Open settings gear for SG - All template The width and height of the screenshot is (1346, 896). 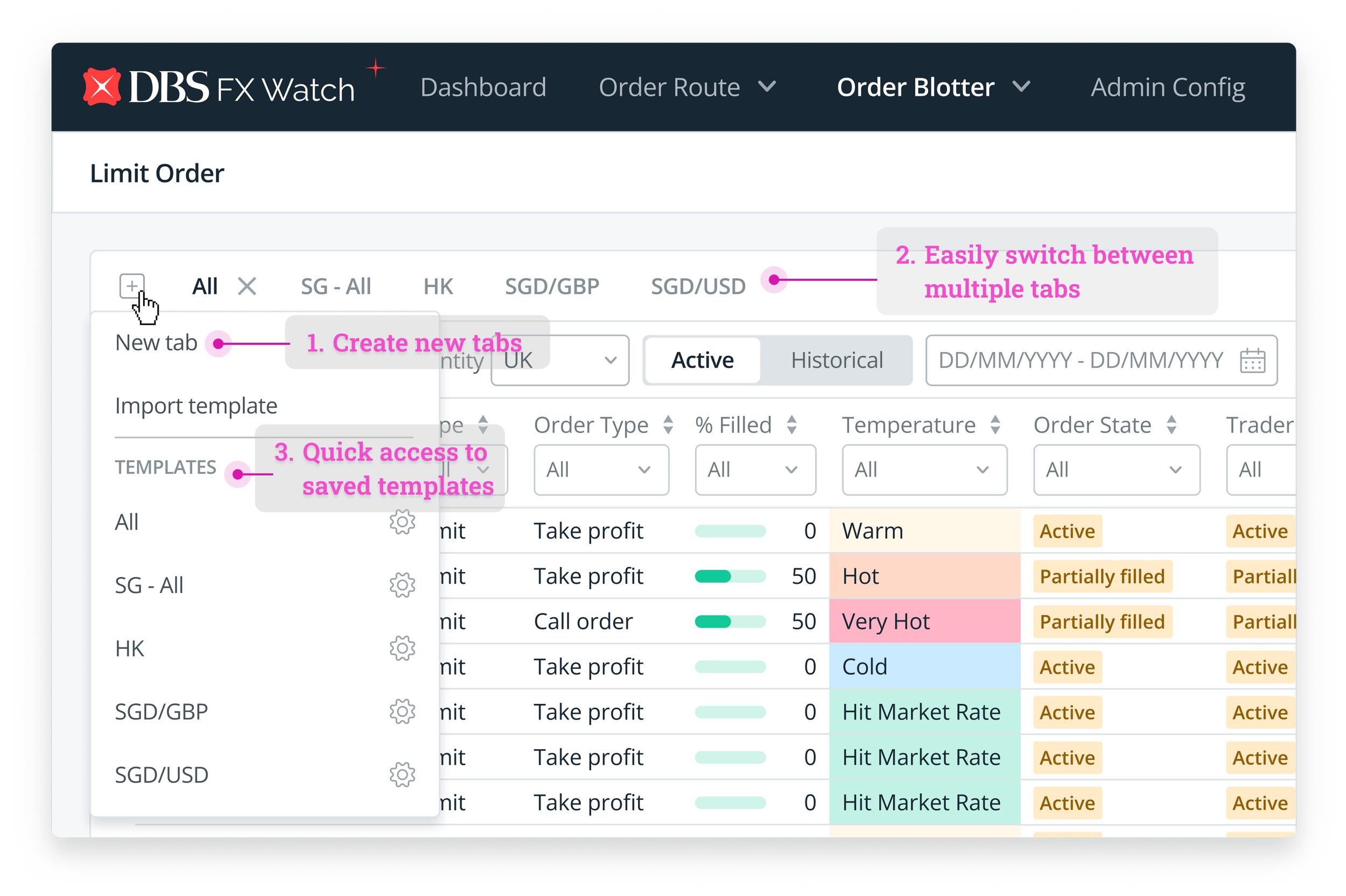point(402,585)
